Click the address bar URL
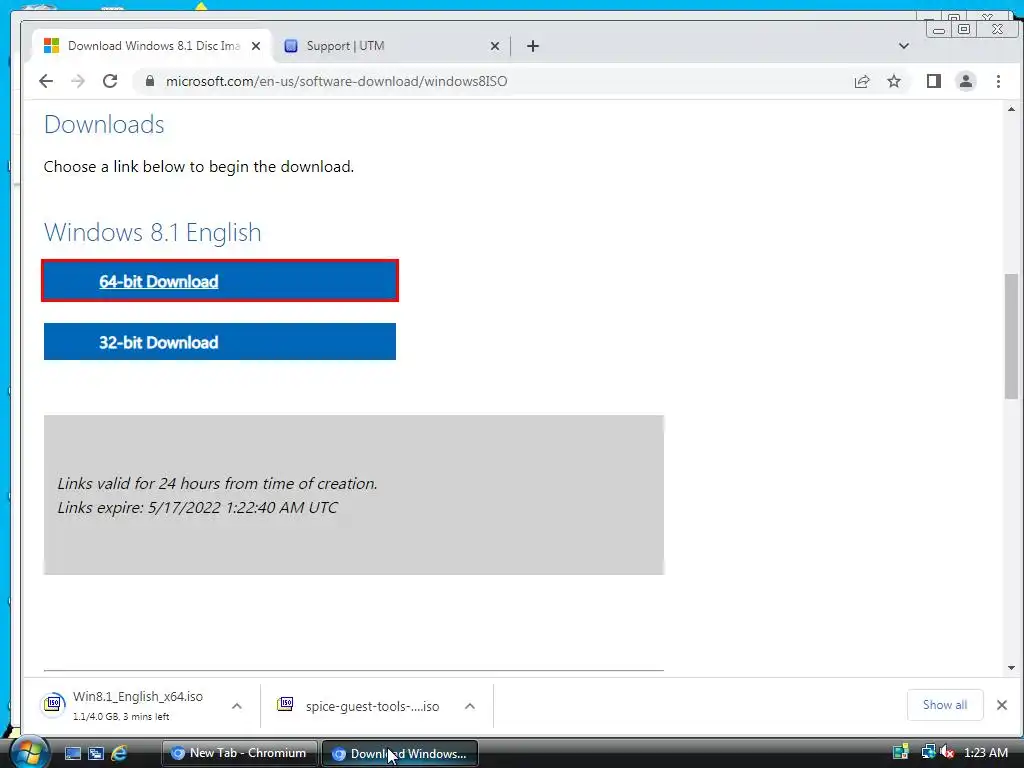1024x768 pixels. [x=336, y=81]
